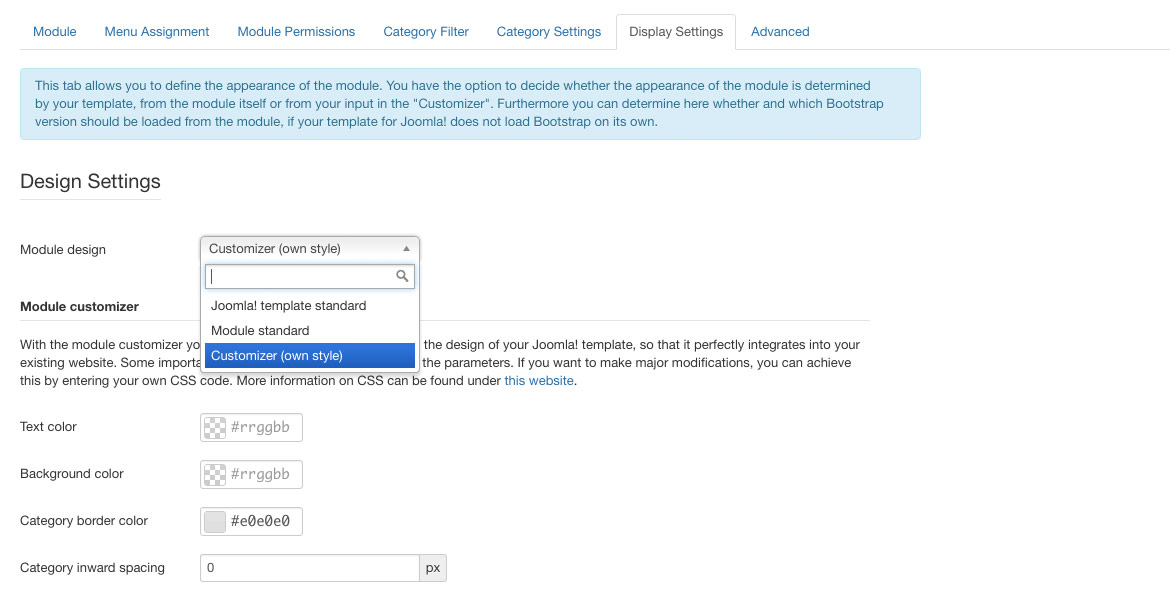The image size is (1170, 594).
Task: Open the Advanced tab
Action: point(780,32)
